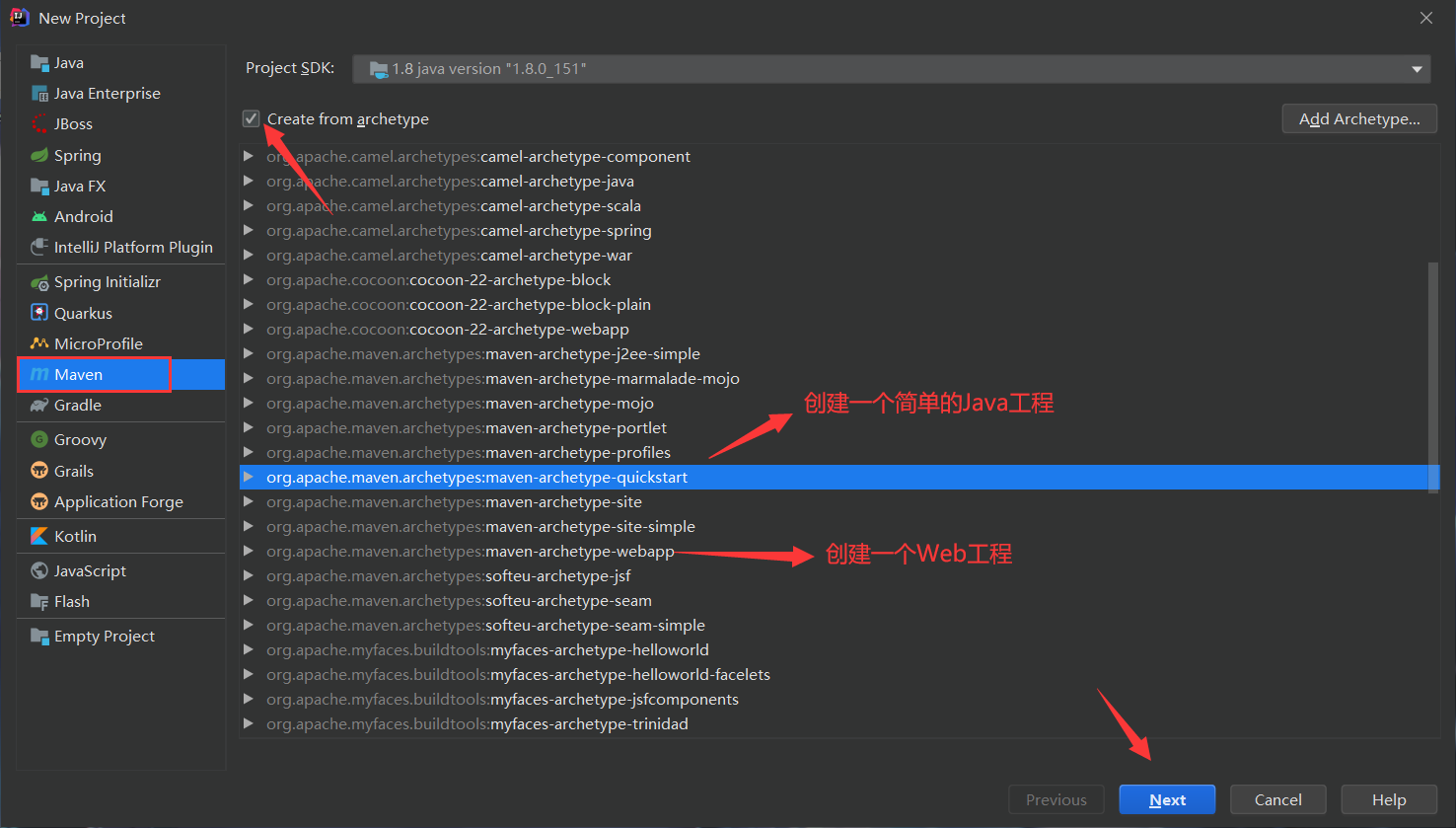This screenshot has height=828, width=1456.
Task: Click Add Archetype button
Action: 1359,118
